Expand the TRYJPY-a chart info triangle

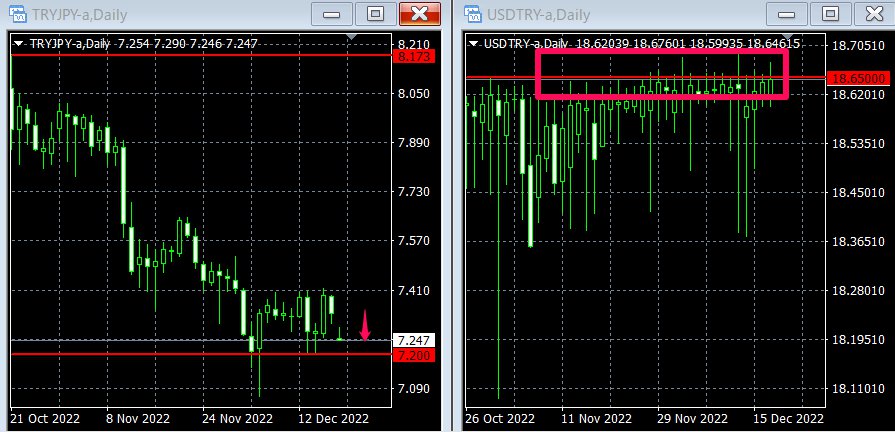(x=19, y=43)
